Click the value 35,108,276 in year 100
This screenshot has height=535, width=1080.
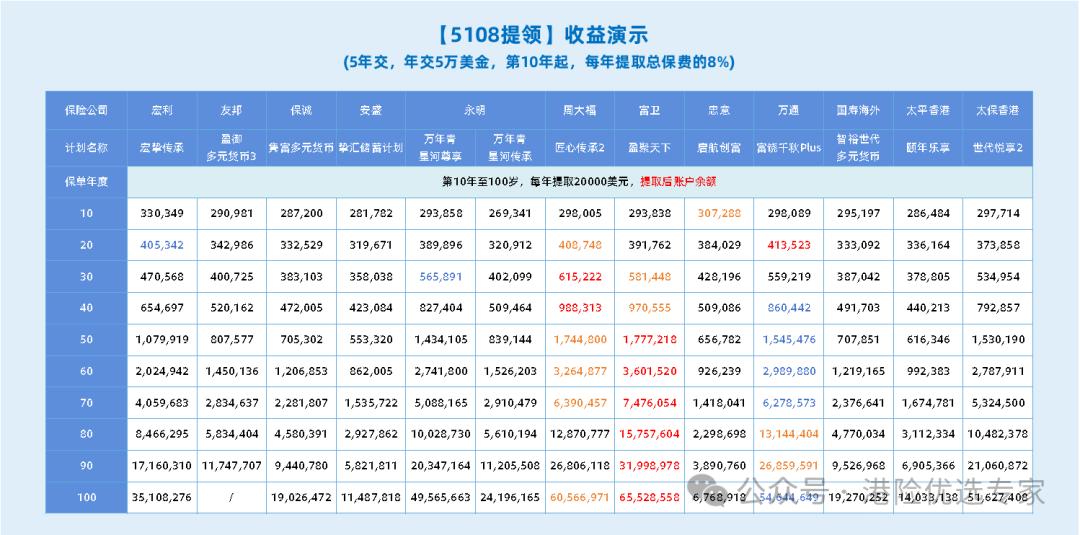tap(162, 497)
